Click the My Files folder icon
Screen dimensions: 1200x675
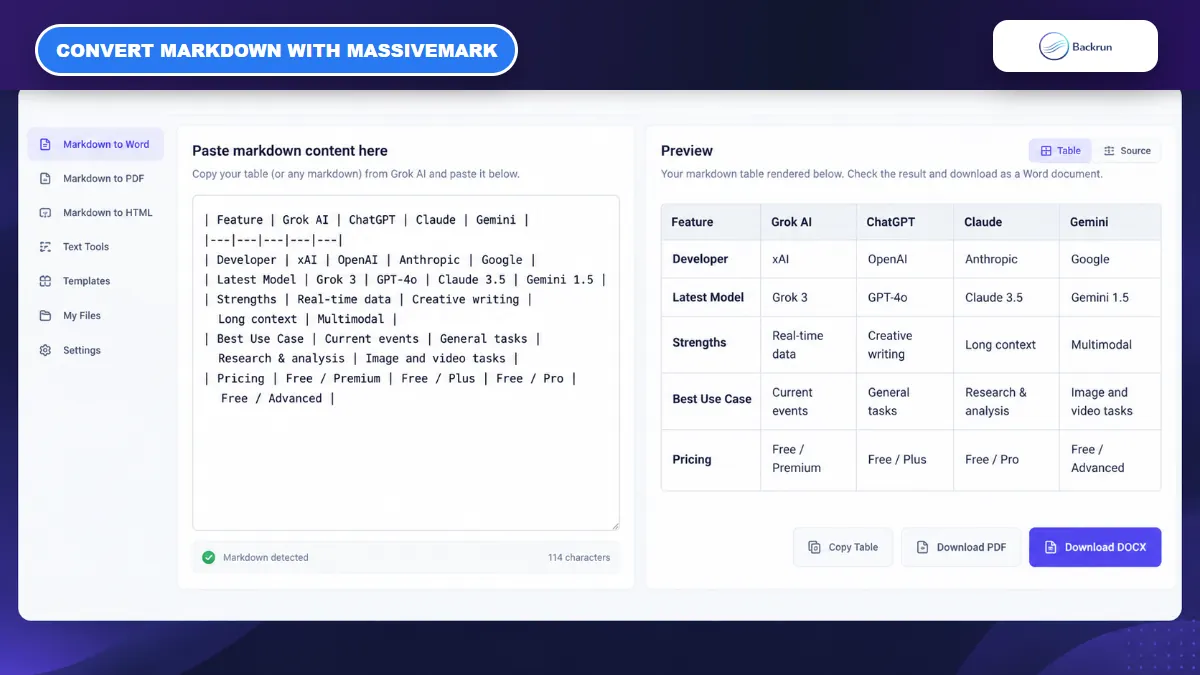point(45,316)
